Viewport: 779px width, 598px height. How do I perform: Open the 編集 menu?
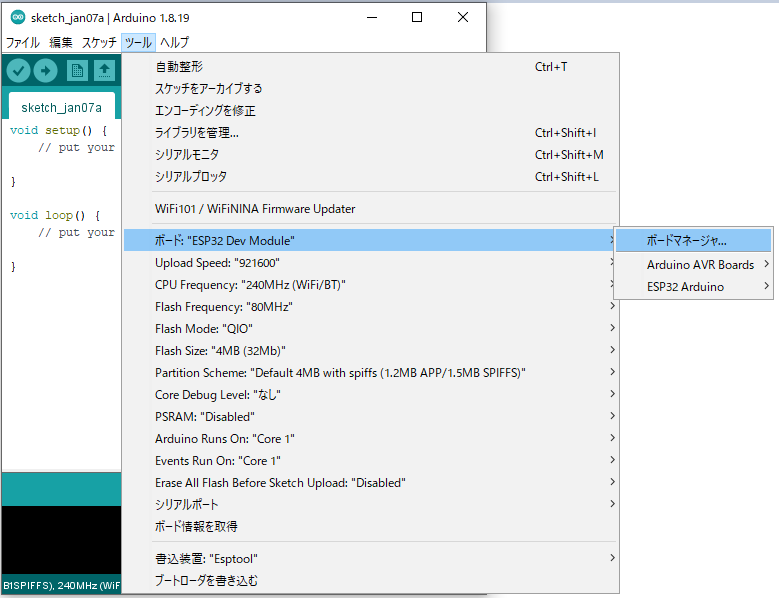[x=61, y=42]
